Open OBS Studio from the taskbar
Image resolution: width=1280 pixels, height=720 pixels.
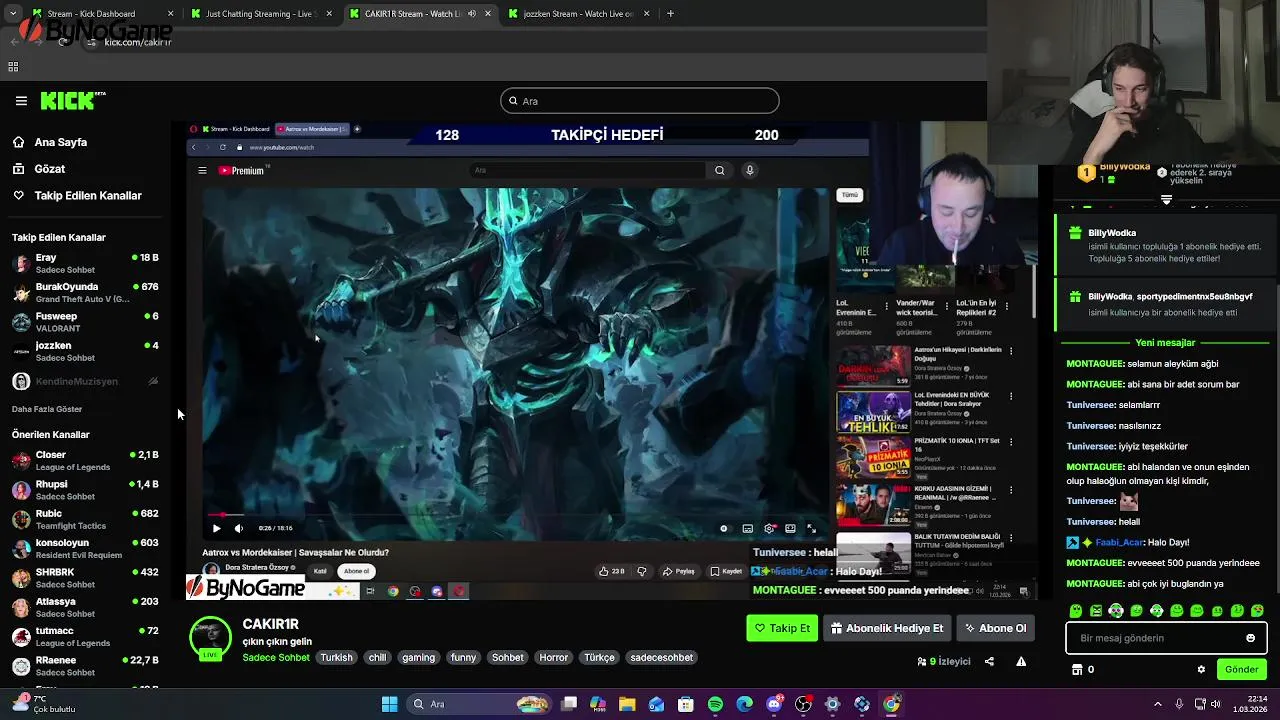click(x=803, y=704)
